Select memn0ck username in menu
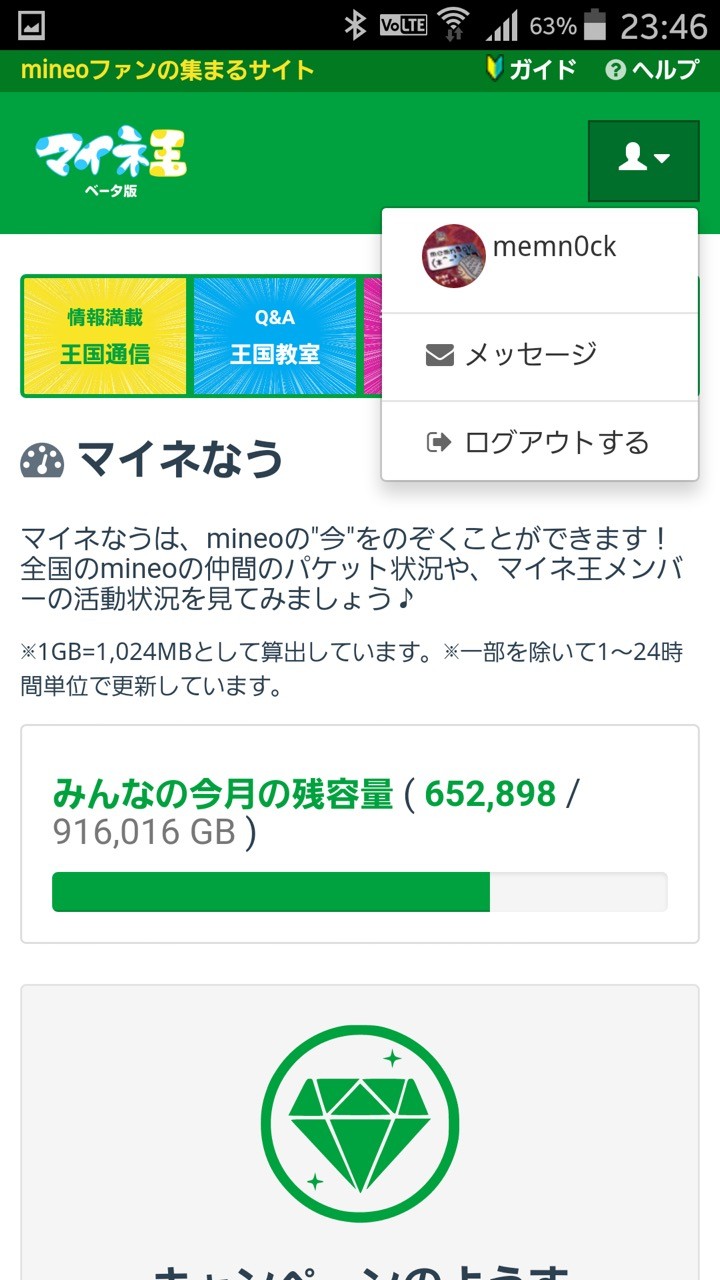This screenshot has height=1280, width=720. tap(555, 247)
